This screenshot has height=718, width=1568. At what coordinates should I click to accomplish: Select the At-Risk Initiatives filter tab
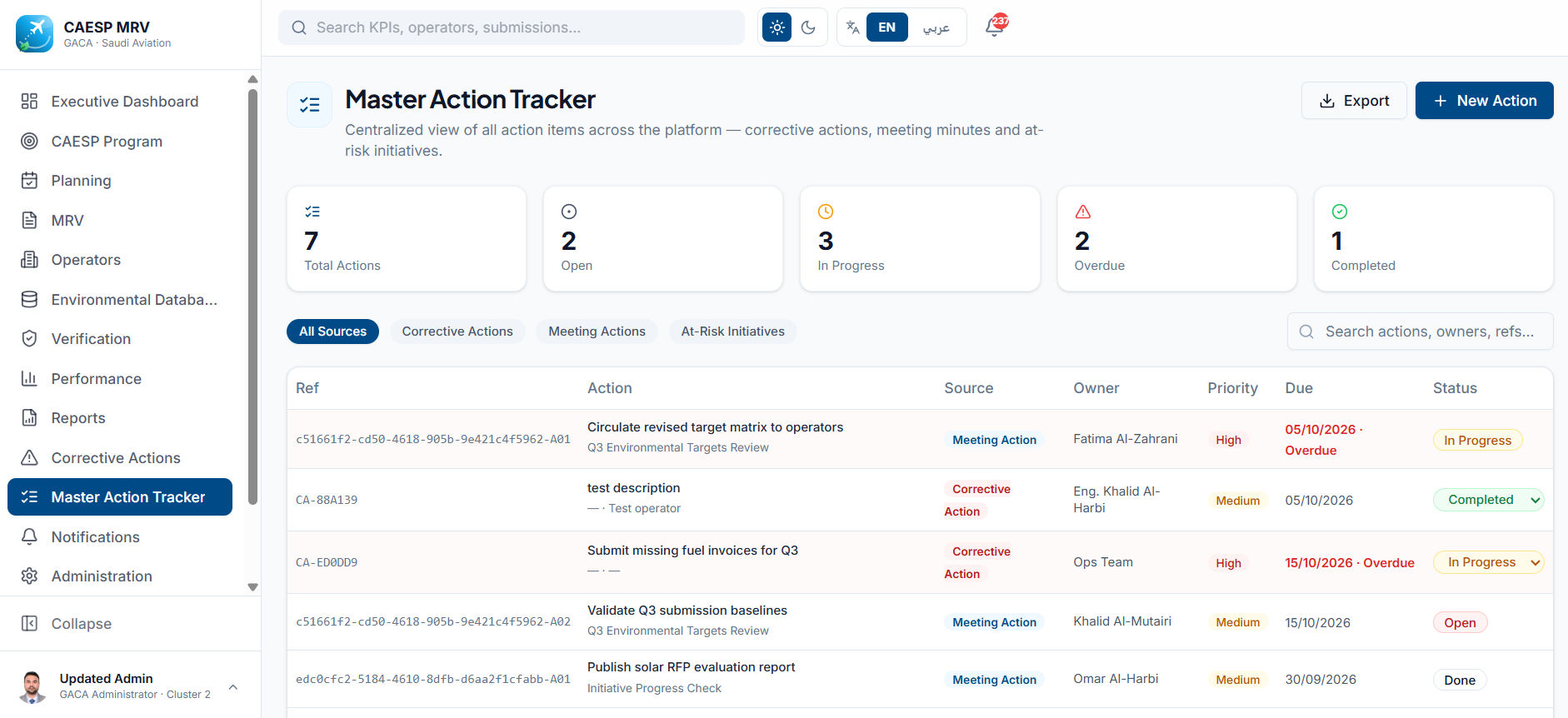[x=732, y=332]
